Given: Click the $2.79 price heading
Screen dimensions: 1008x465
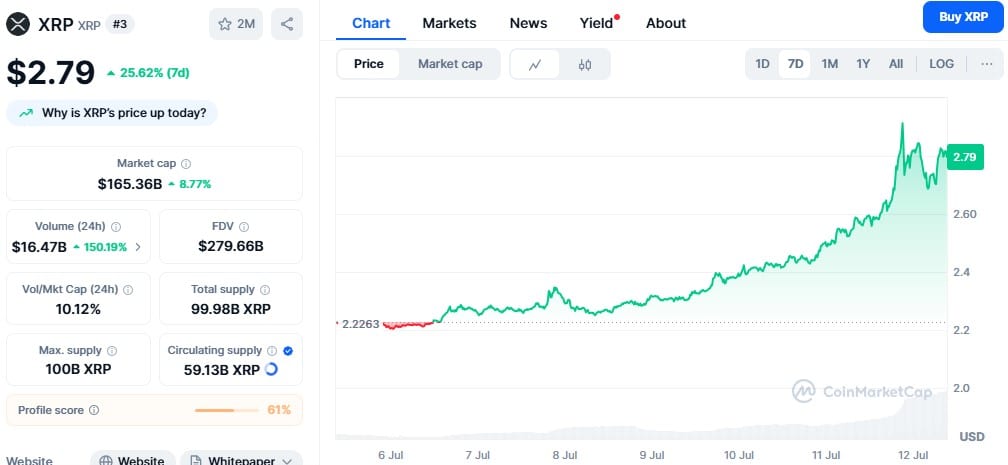Looking at the screenshot, I should coord(51,72).
